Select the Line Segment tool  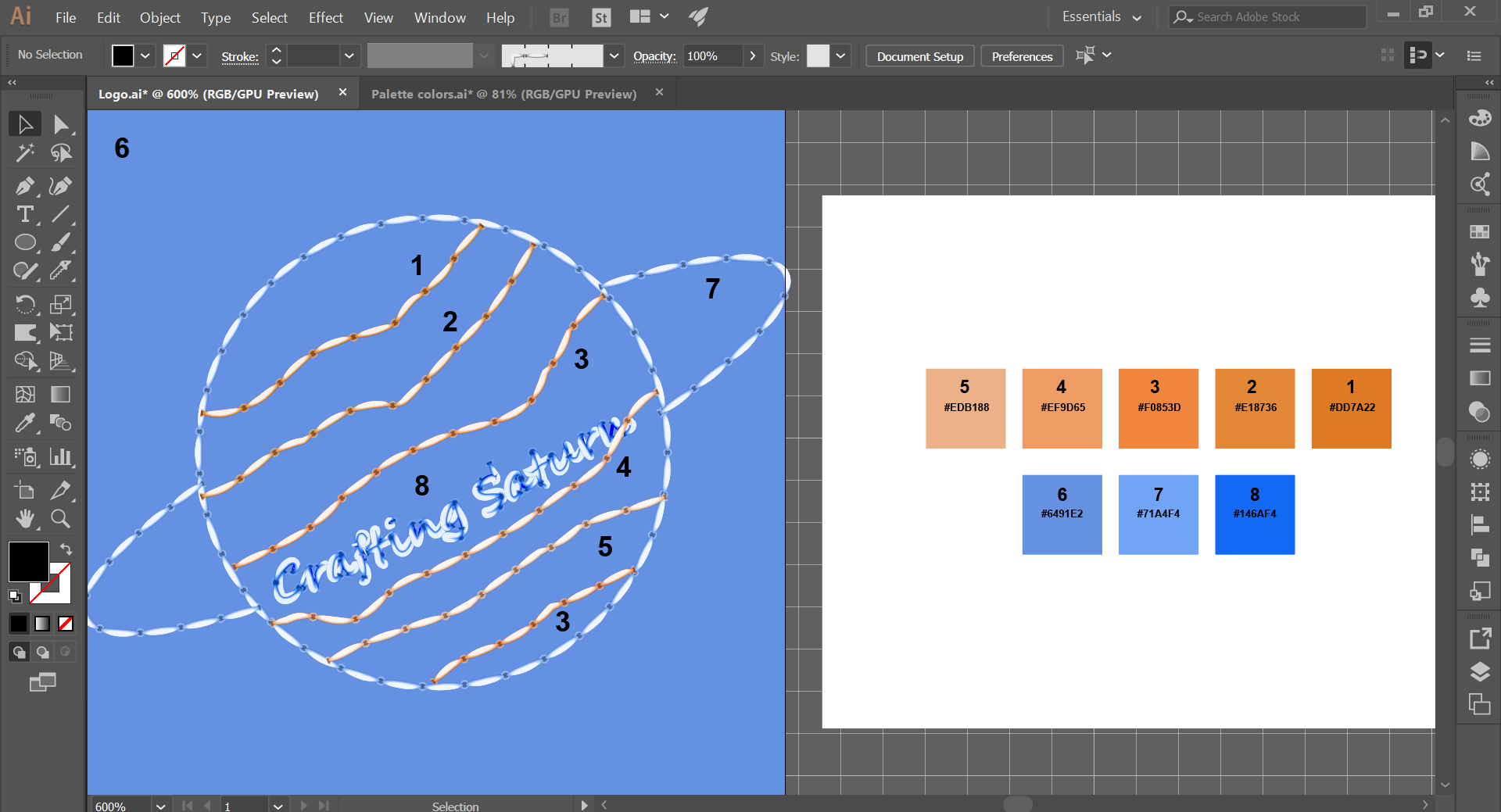[61, 214]
